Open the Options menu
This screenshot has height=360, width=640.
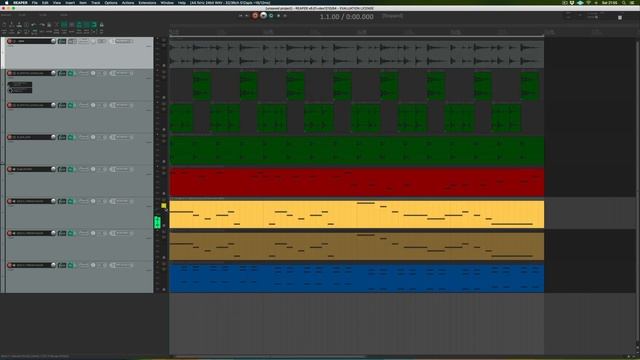pyautogui.click(x=111, y=2)
